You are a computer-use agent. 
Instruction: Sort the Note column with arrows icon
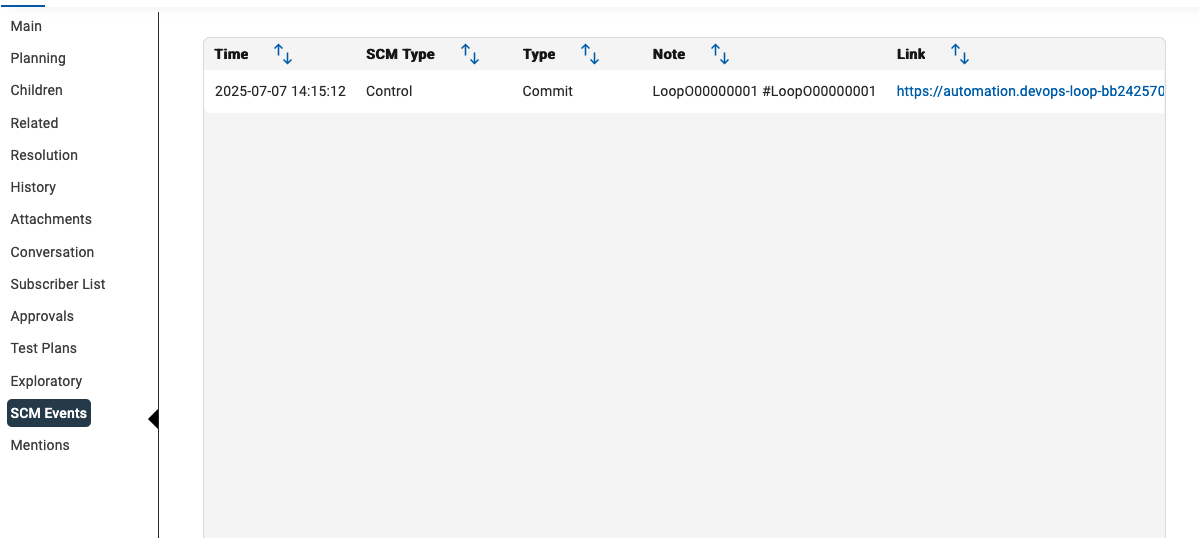tap(720, 54)
